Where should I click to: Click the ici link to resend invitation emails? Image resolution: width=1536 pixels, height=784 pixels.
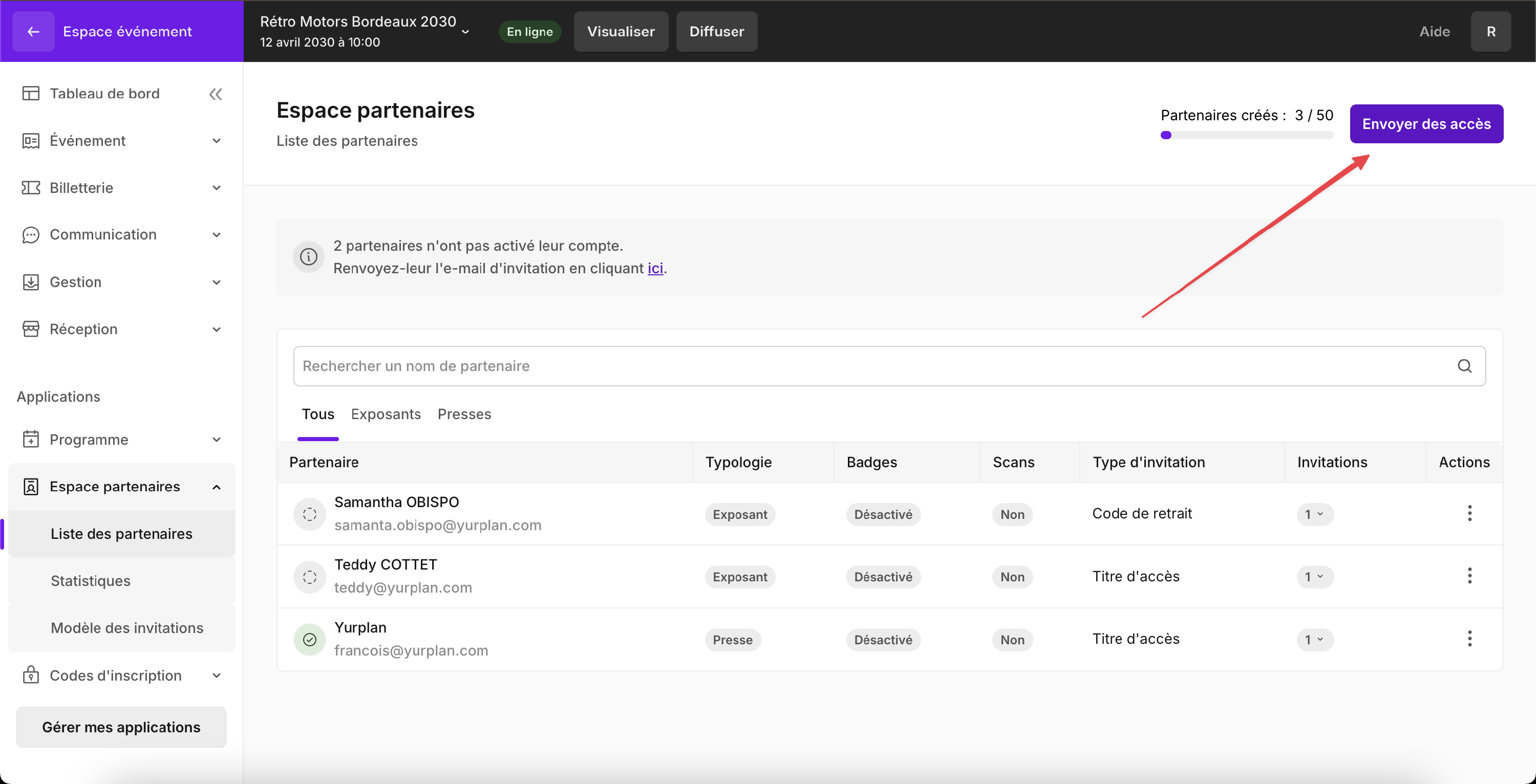tap(655, 268)
